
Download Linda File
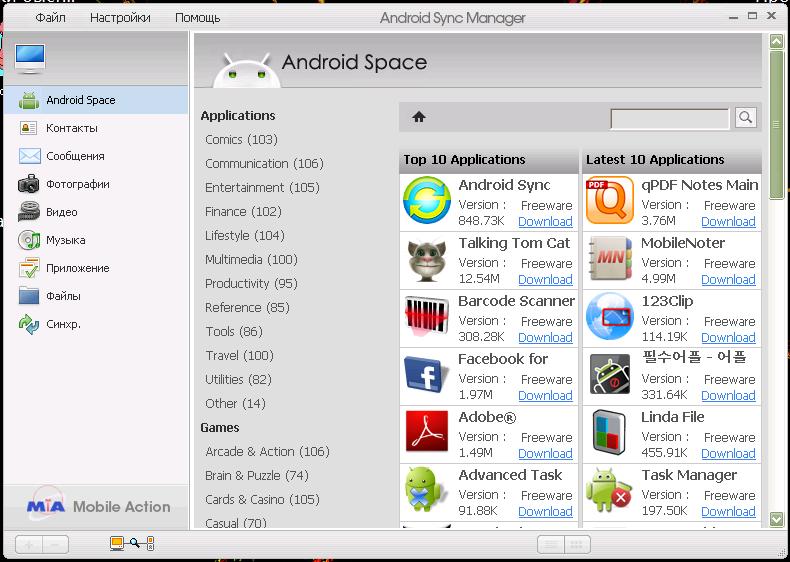728,453
